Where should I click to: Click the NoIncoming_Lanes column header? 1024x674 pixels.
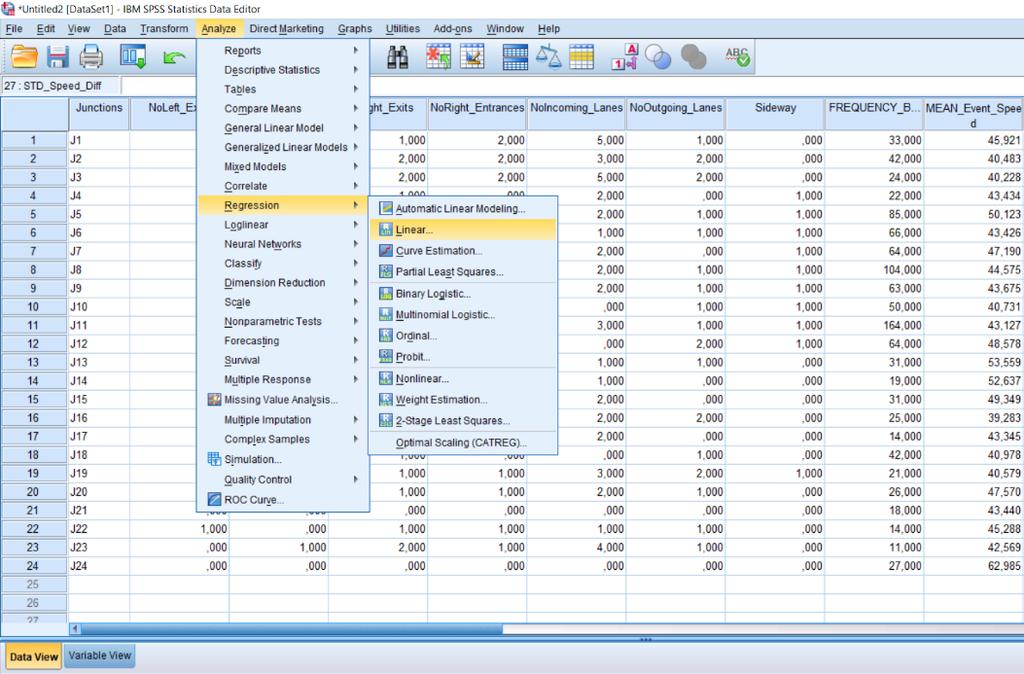coord(576,114)
